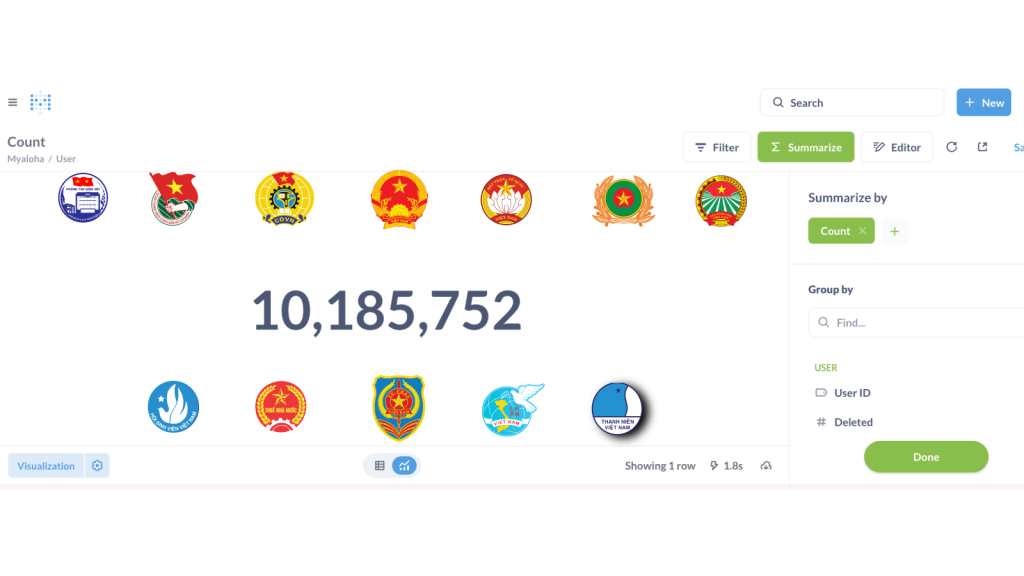Click the green Done button
Image resolution: width=1024 pixels, height=576 pixels.
[926, 456]
